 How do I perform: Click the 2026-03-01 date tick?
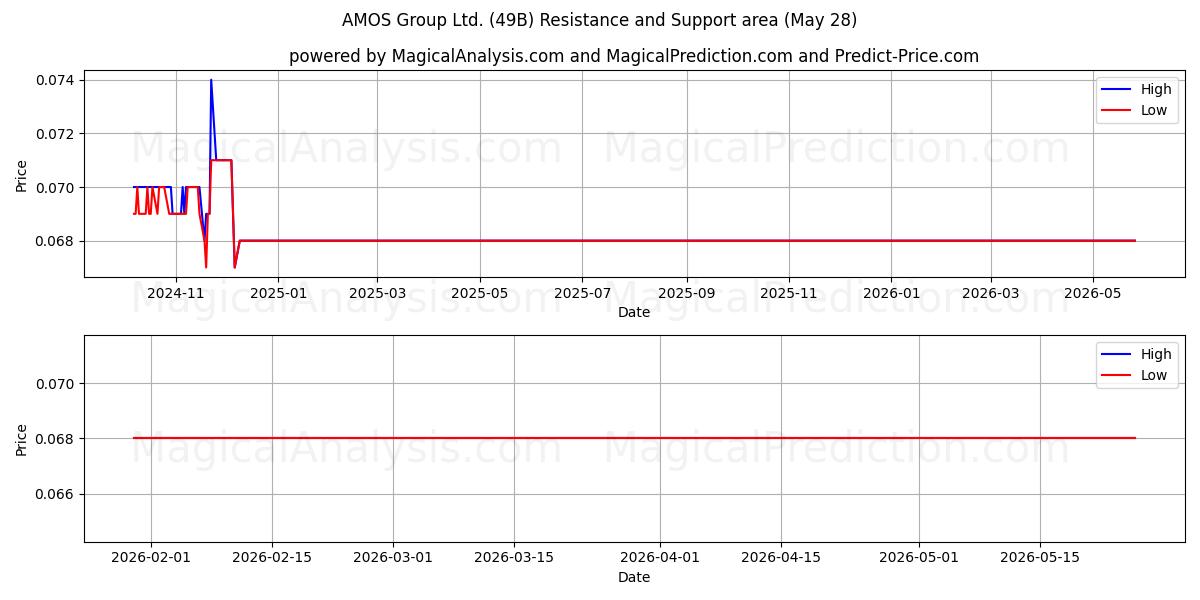(x=393, y=558)
